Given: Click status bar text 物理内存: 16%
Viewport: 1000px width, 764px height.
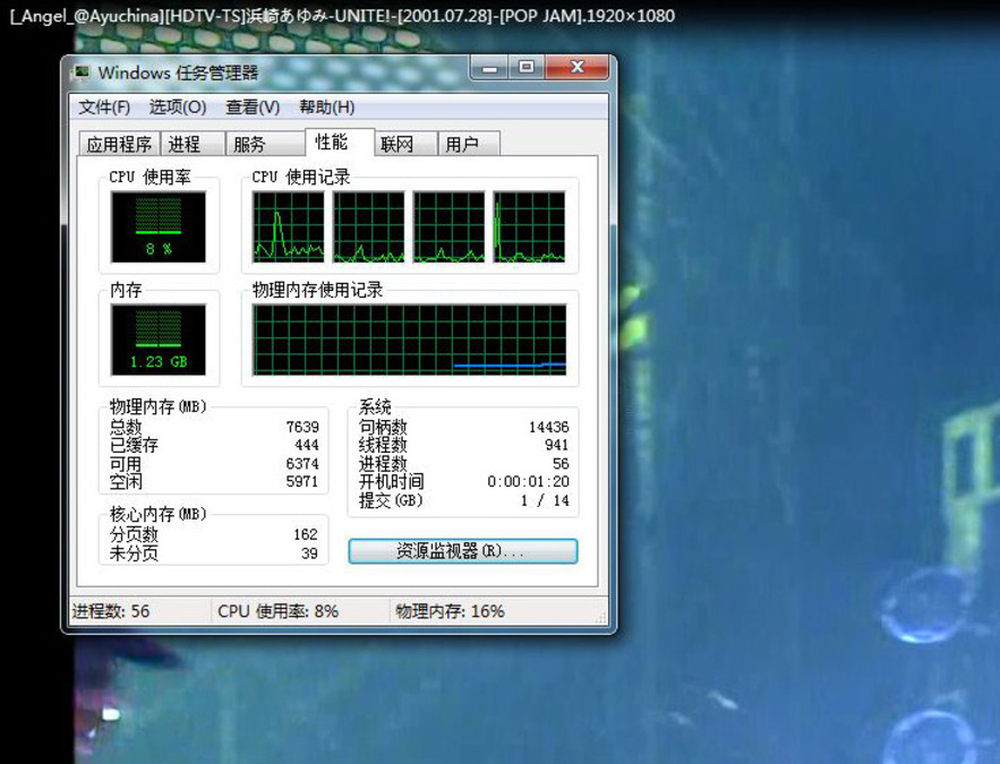Looking at the screenshot, I should pyautogui.click(x=450, y=612).
